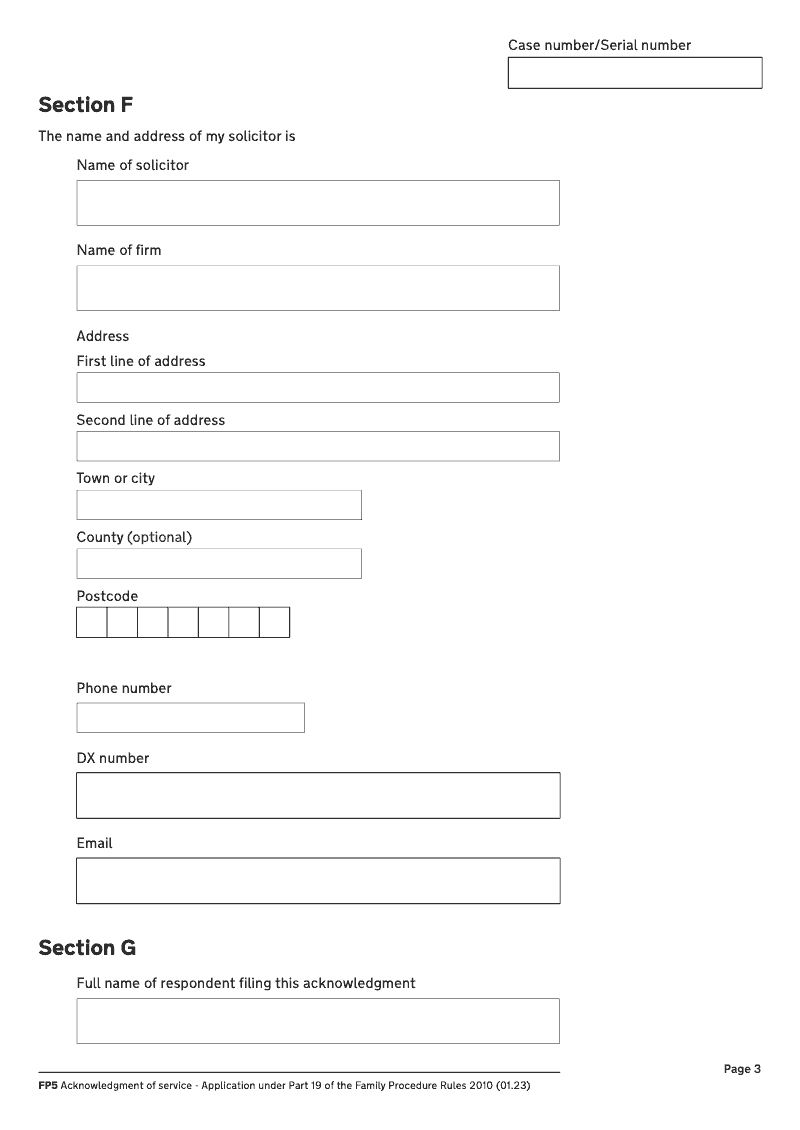This screenshot has height=1130, width=800.
Task: Select the sixth Postcode character box
Action: click(x=244, y=622)
